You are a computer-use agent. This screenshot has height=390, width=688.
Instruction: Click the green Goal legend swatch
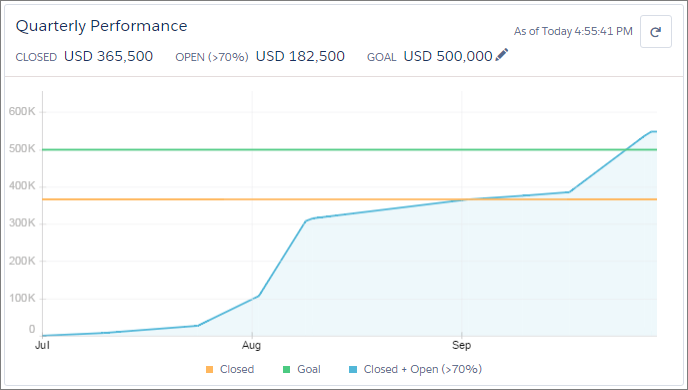point(287,370)
